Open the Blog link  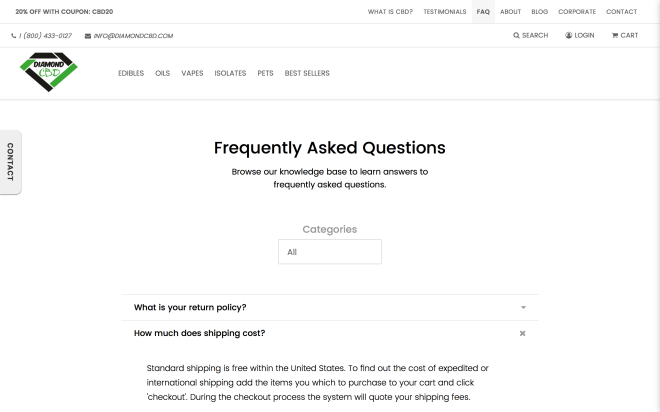(x=540, y=12)
